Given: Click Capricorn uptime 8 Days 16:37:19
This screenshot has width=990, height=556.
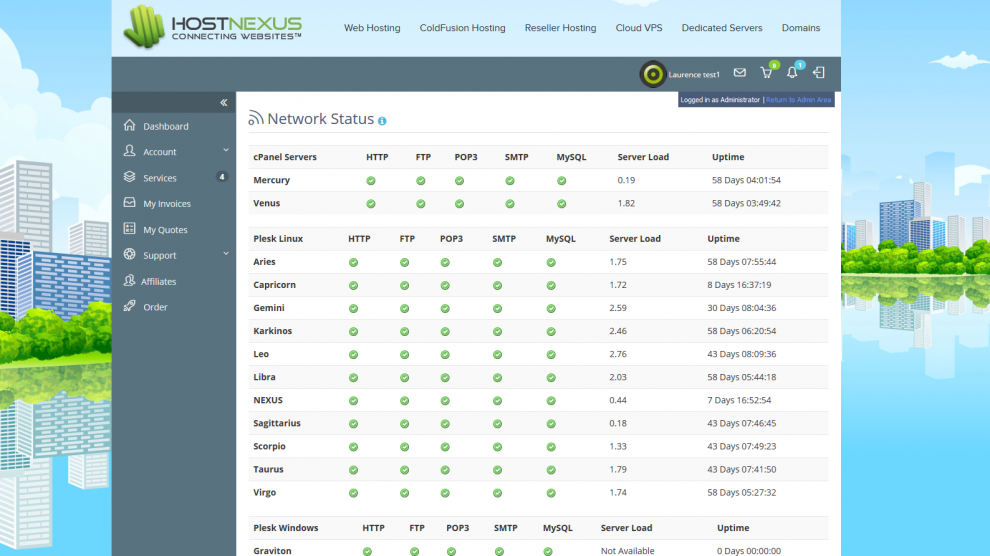Looking at the screenshot, I should 739,285.
